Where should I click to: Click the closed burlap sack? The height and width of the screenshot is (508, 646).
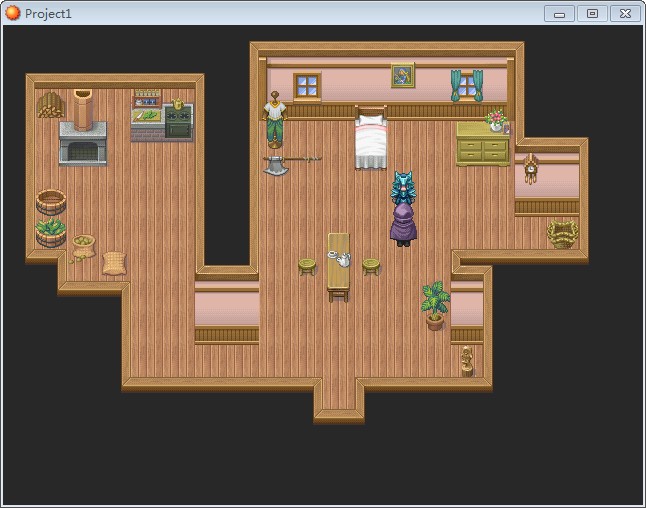114,262
